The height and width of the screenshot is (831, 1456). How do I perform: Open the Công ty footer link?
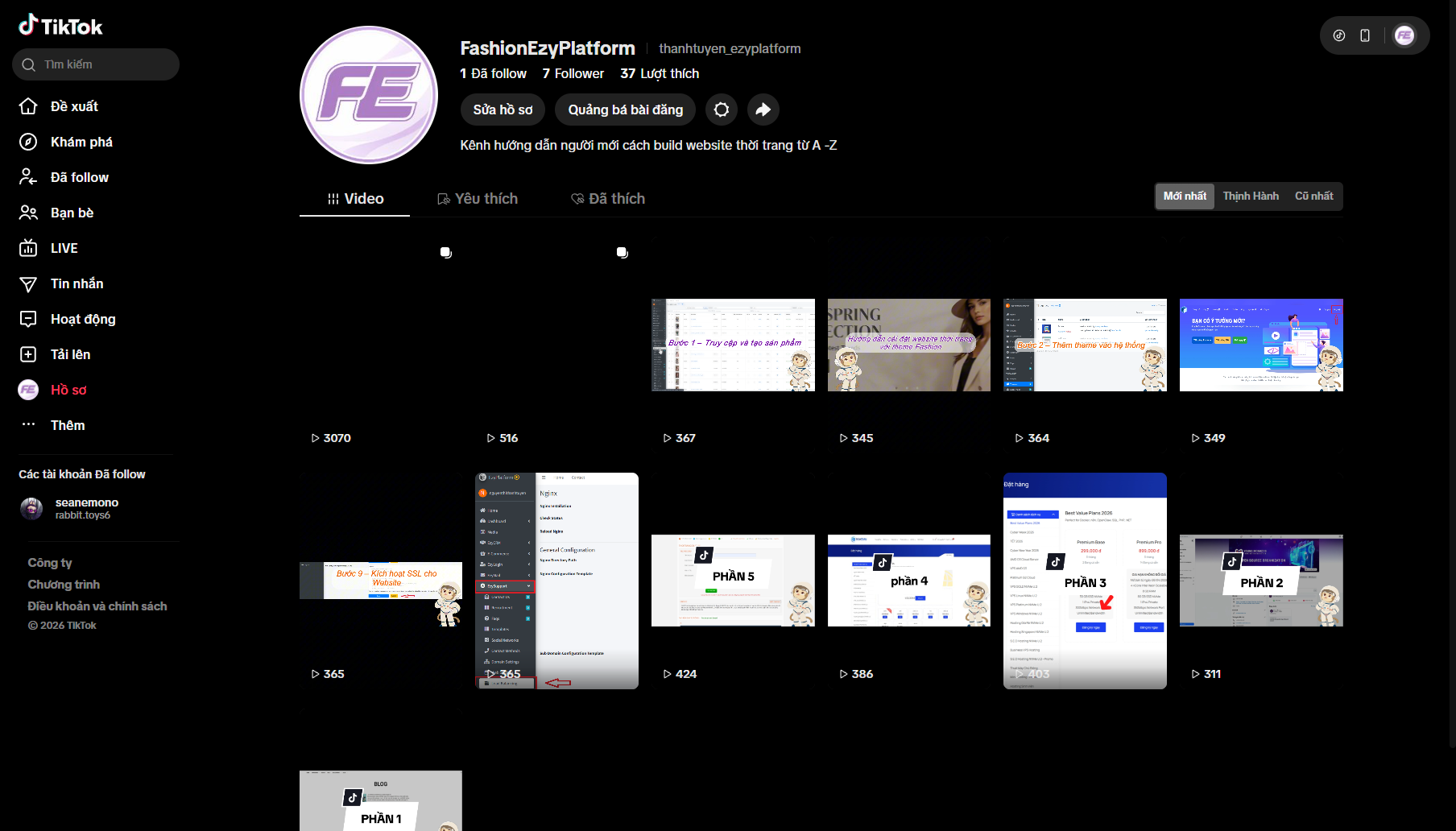(x=50, y=563)
